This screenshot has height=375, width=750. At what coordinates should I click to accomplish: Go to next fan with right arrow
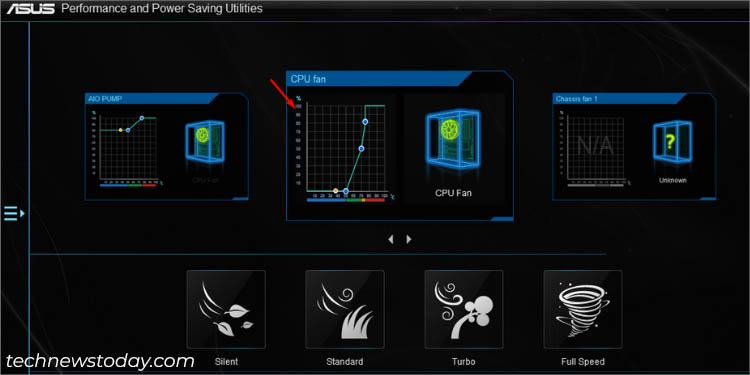[408, 239]
